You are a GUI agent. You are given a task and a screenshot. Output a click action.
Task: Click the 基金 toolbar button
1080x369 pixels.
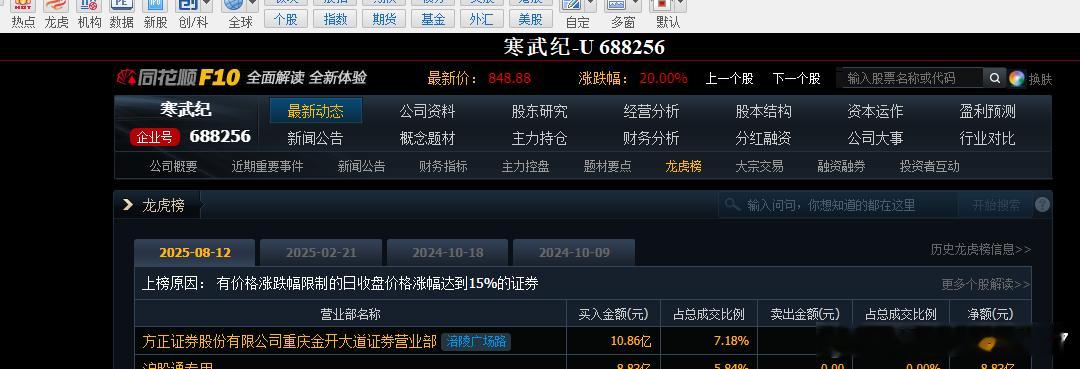433,19
